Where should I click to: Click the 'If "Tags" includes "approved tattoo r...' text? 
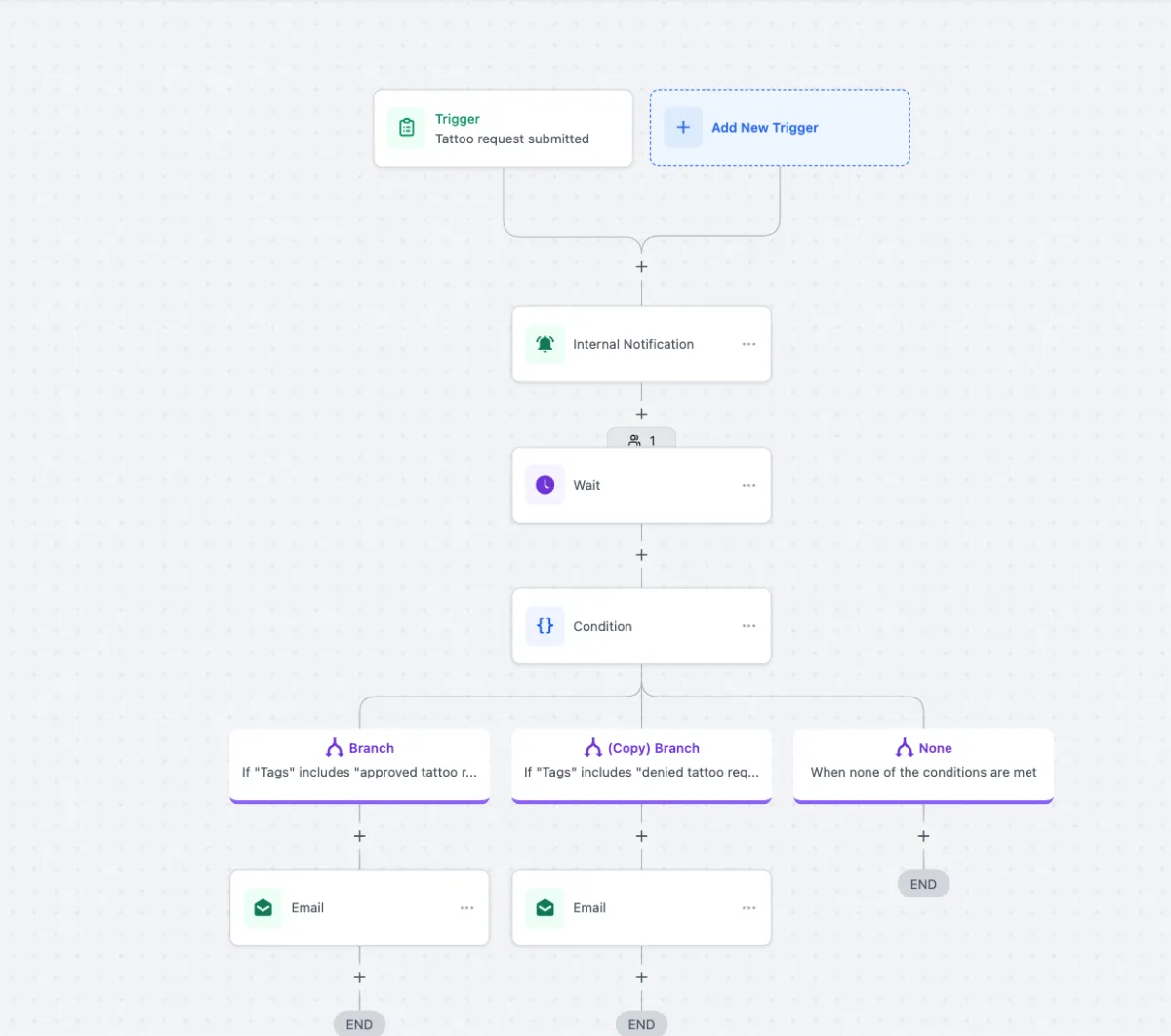pyautogui.click(x=359, y=772)
